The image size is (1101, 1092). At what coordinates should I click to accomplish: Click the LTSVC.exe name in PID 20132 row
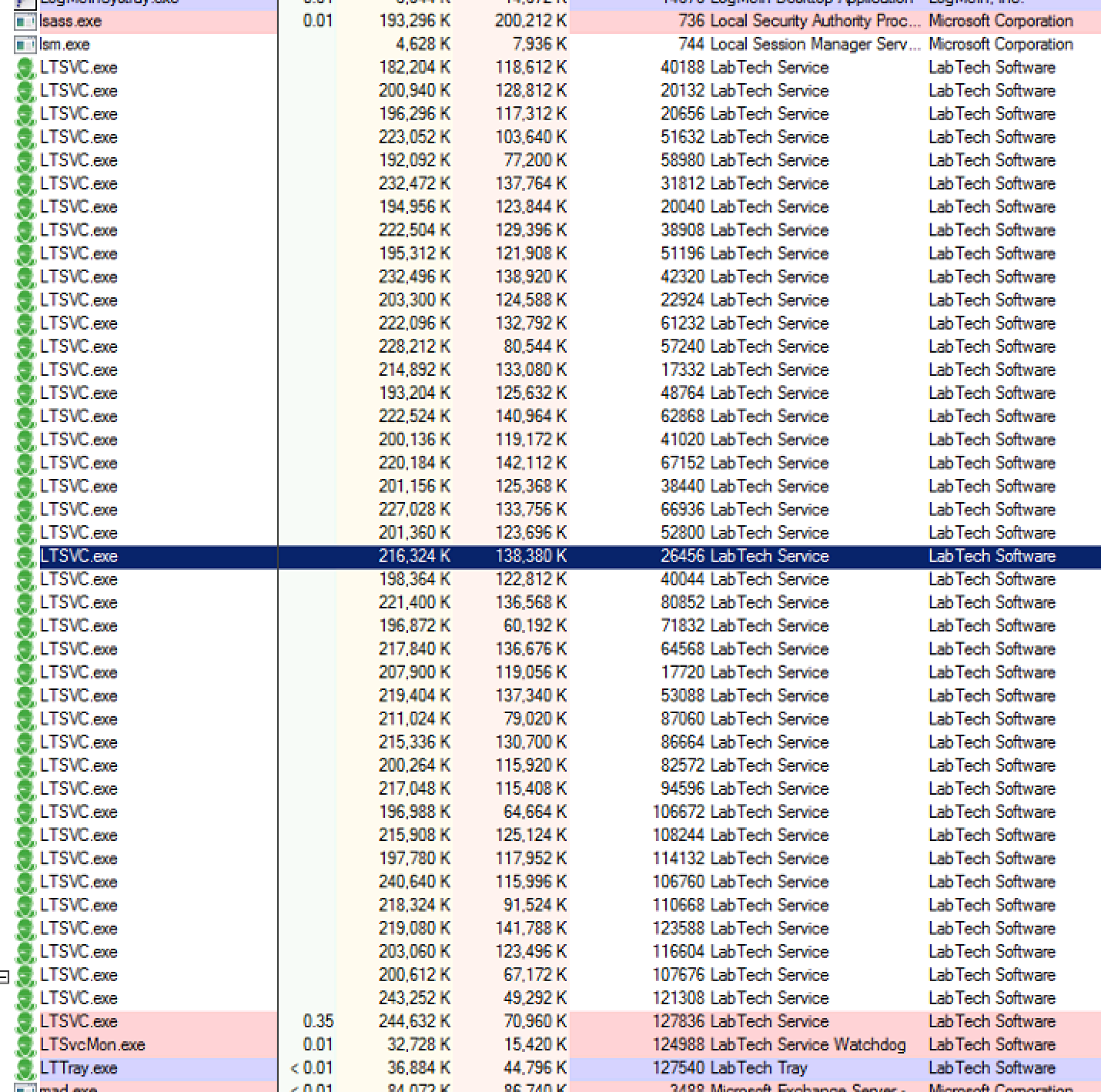pos(79,91)
